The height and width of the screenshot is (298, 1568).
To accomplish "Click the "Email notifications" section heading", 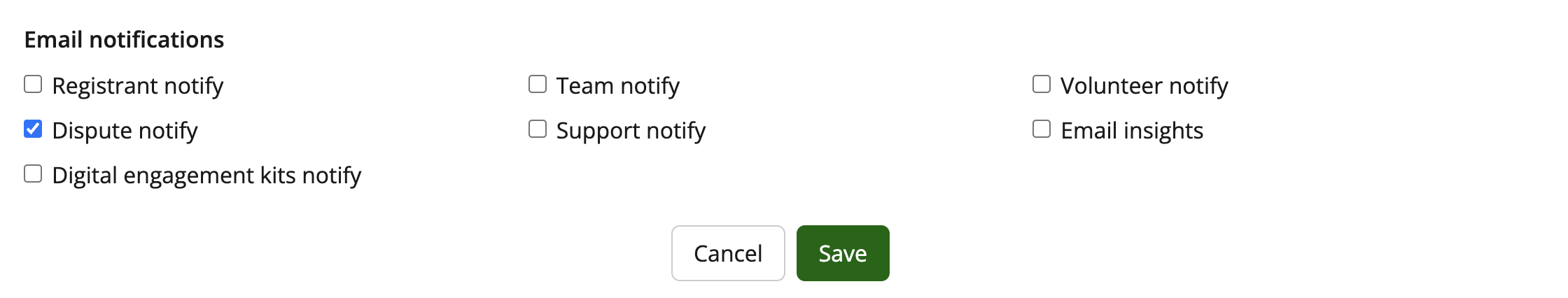I will (x=124, y=40).
